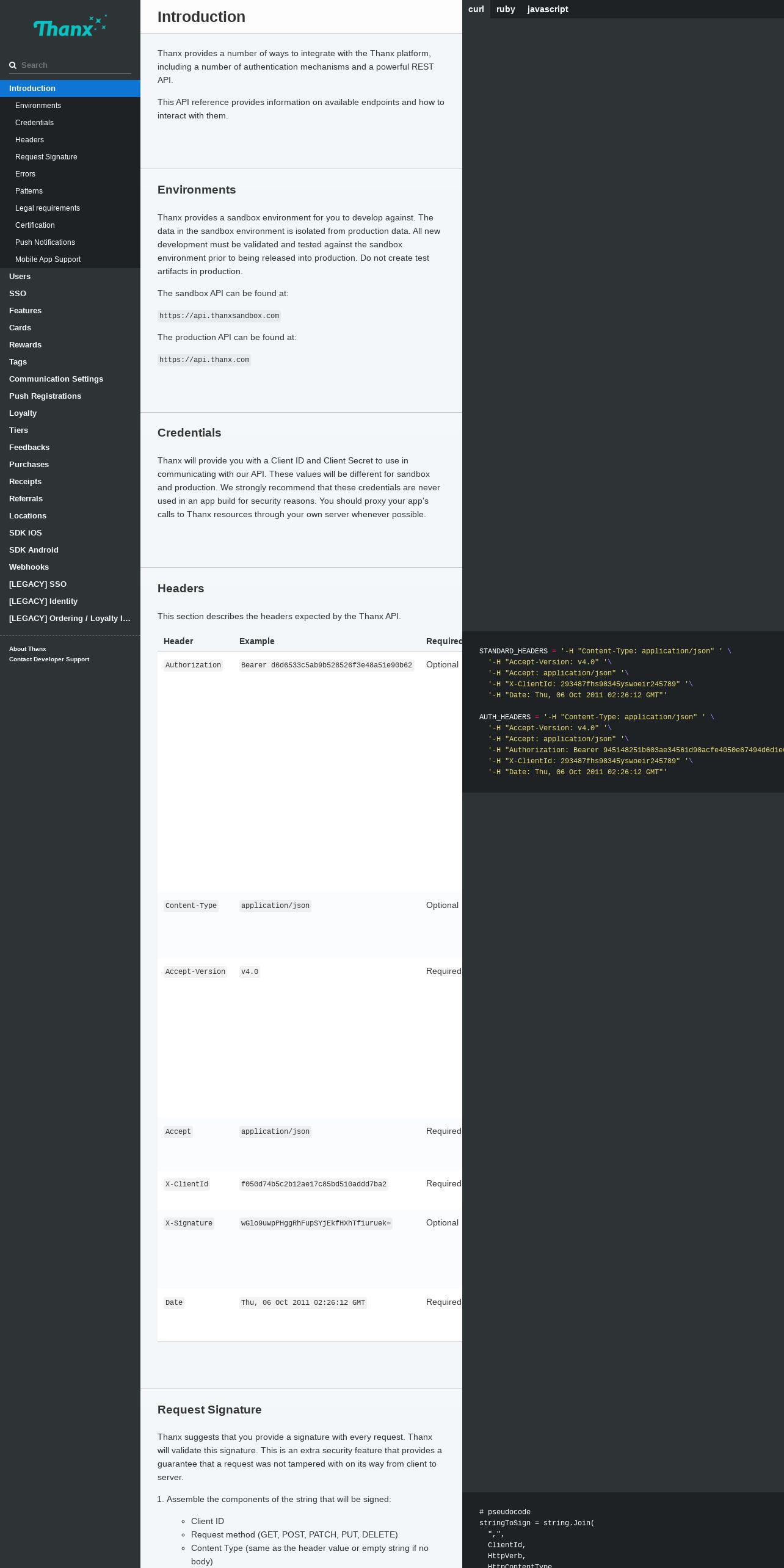The height and width of the screenshot is (1568, 784).
Task: Open the Purchases section
Action: (x=70, y=465)
